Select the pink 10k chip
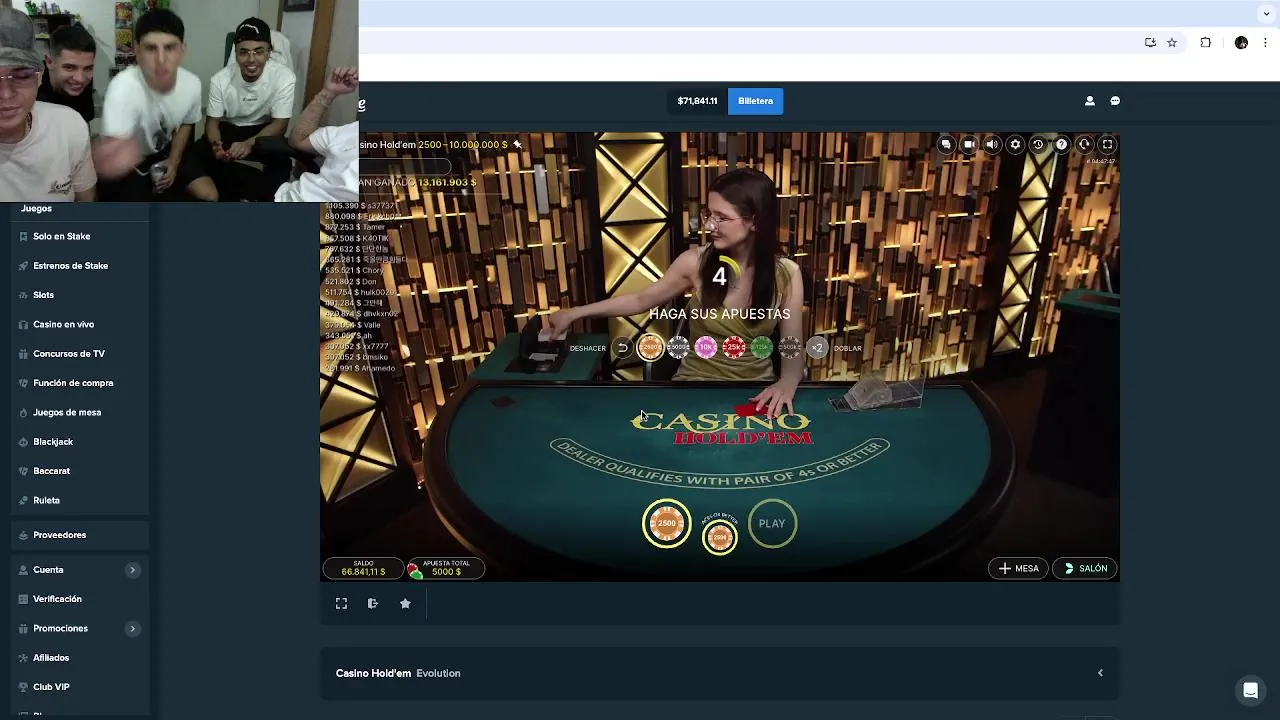1280x720 pixels. [706, 348]
